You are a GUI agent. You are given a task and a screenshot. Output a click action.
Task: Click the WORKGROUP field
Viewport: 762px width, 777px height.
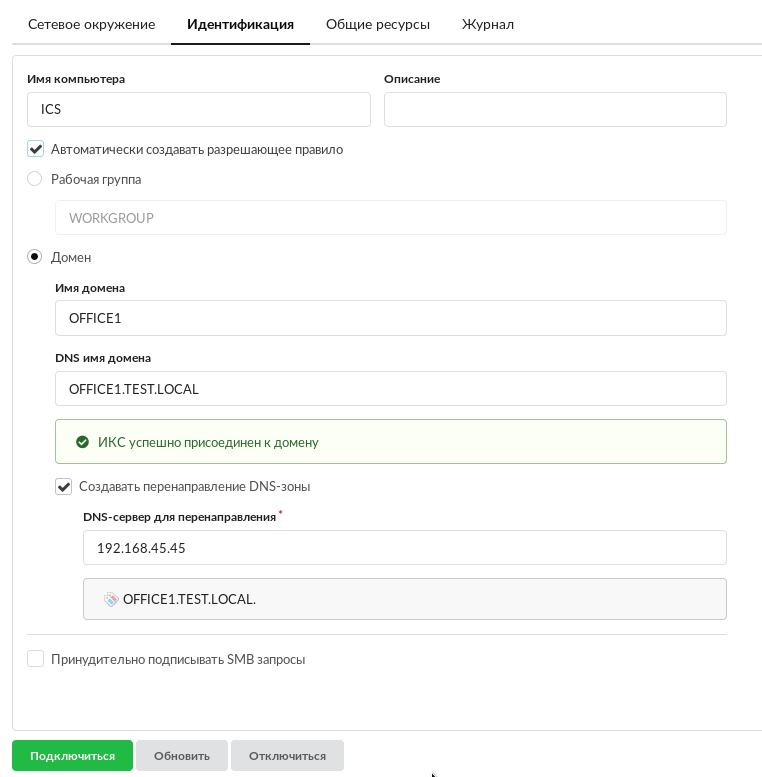point(390,218)
